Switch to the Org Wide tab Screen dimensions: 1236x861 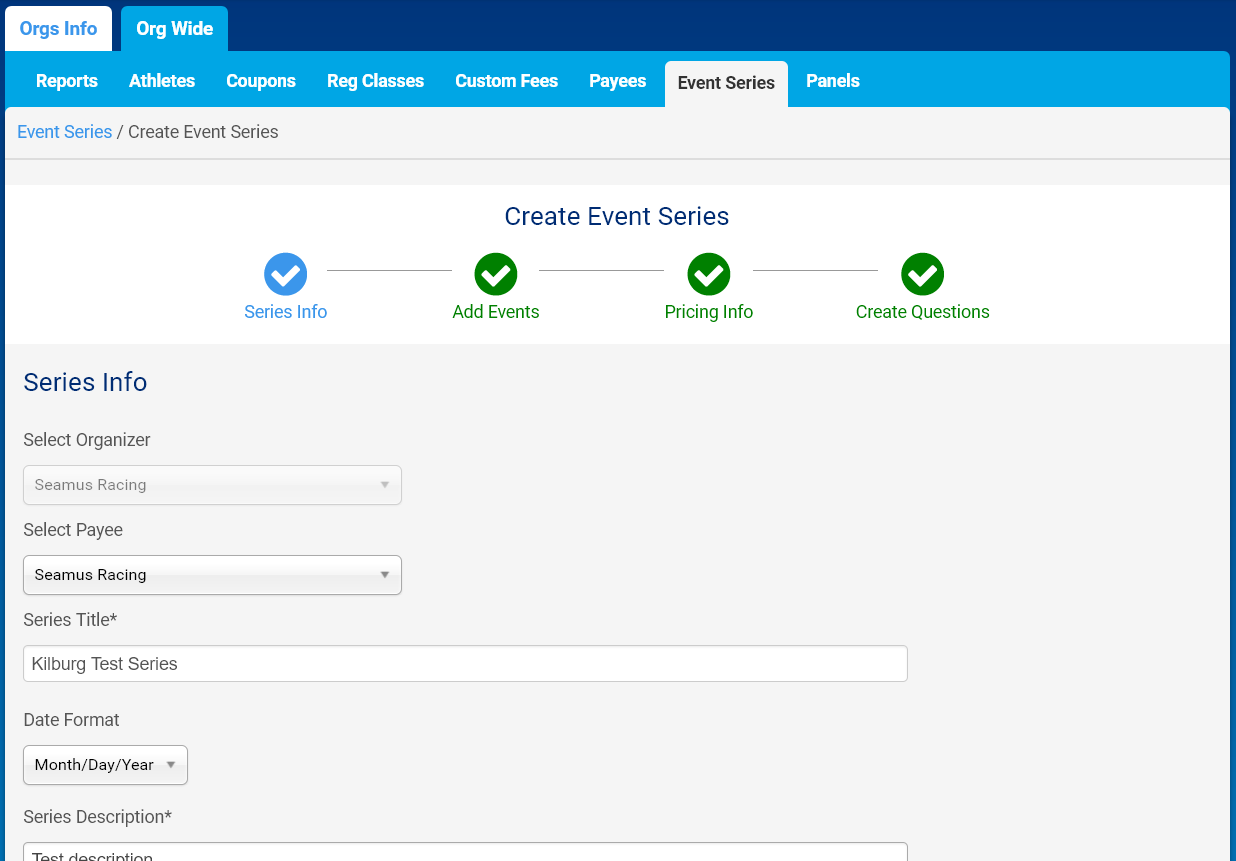(174, 28)
